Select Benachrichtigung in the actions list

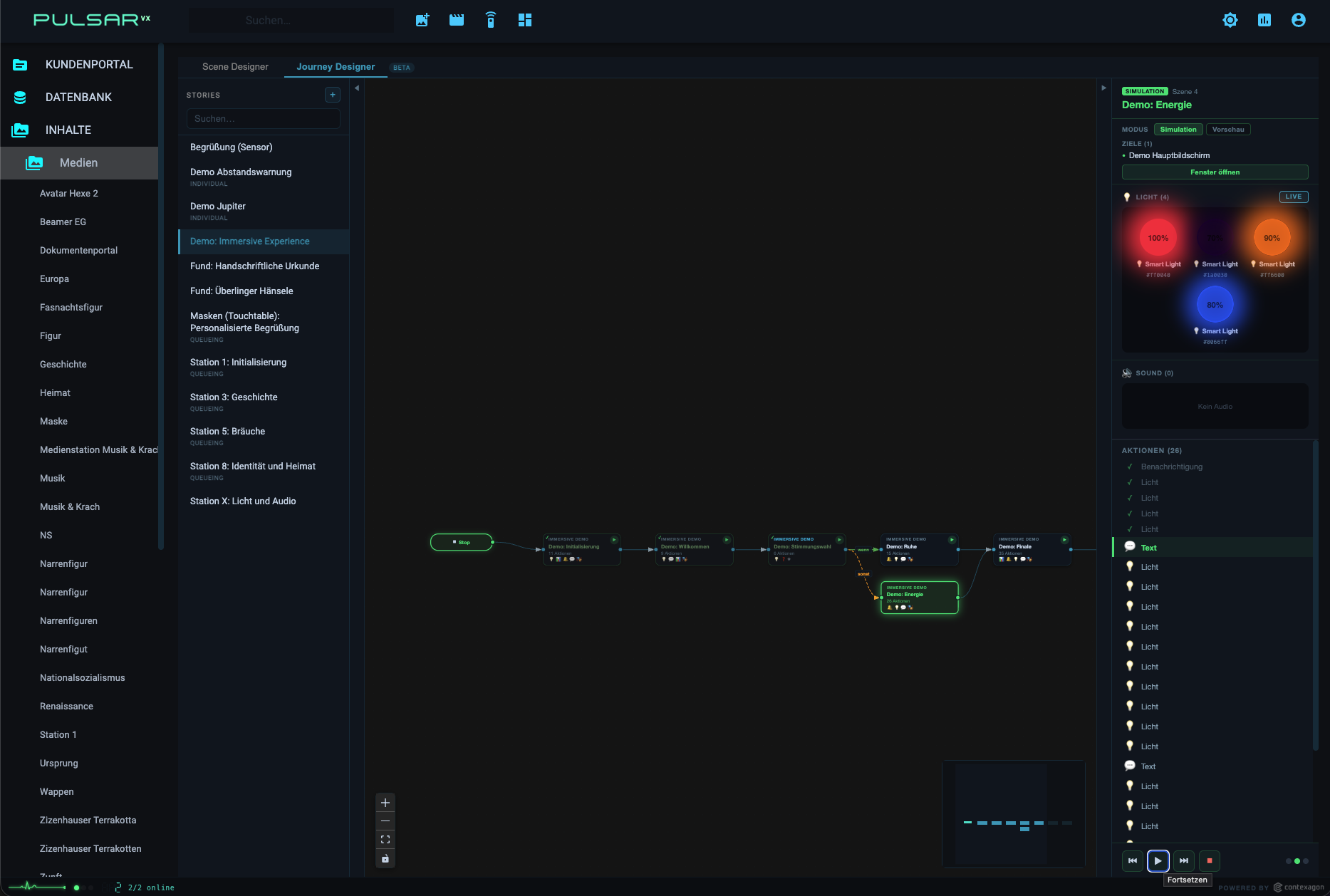pyautogui.click(x=1172, y=467)
